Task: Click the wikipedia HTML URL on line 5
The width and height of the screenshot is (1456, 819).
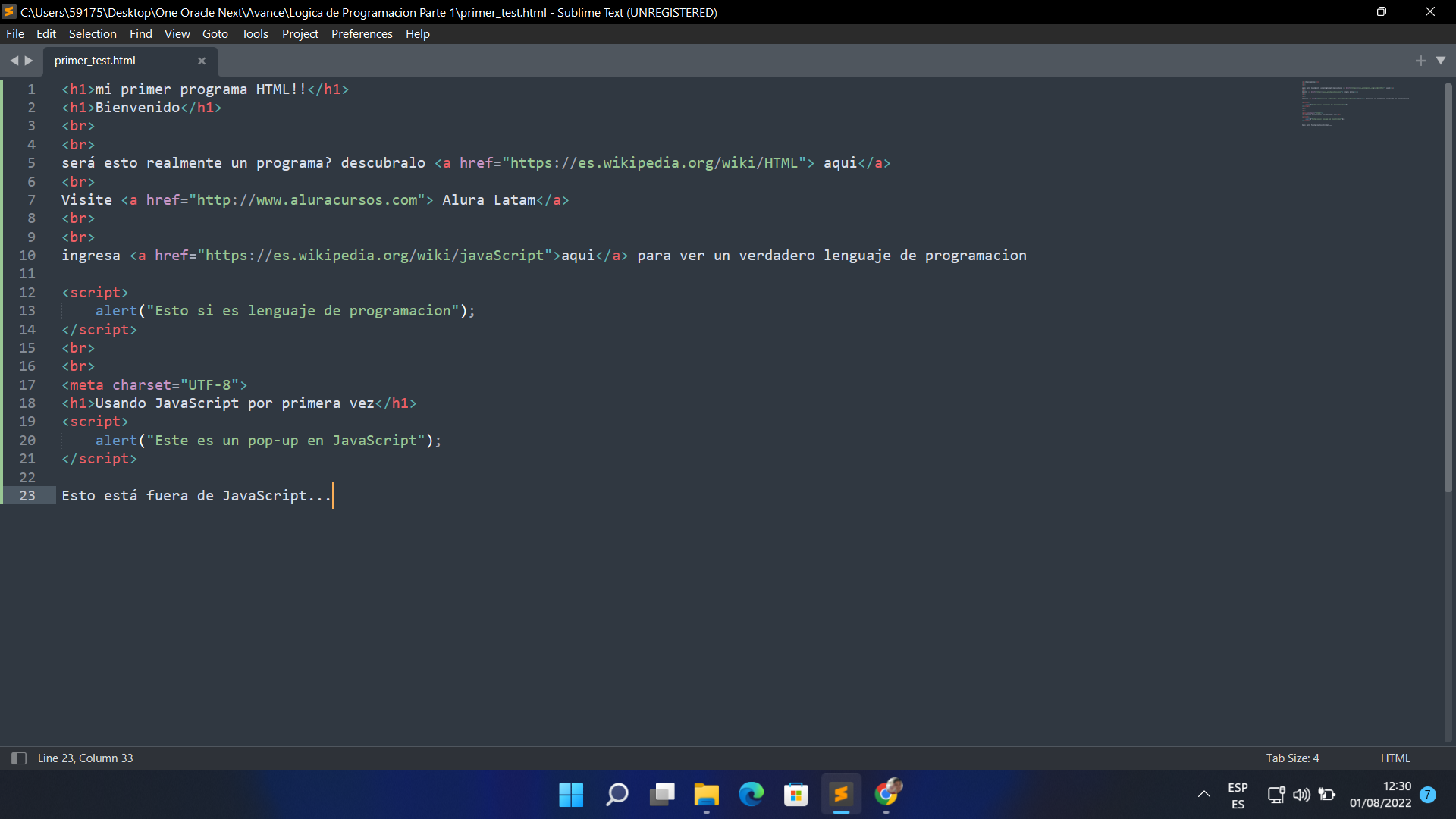Action: (654, 163)
